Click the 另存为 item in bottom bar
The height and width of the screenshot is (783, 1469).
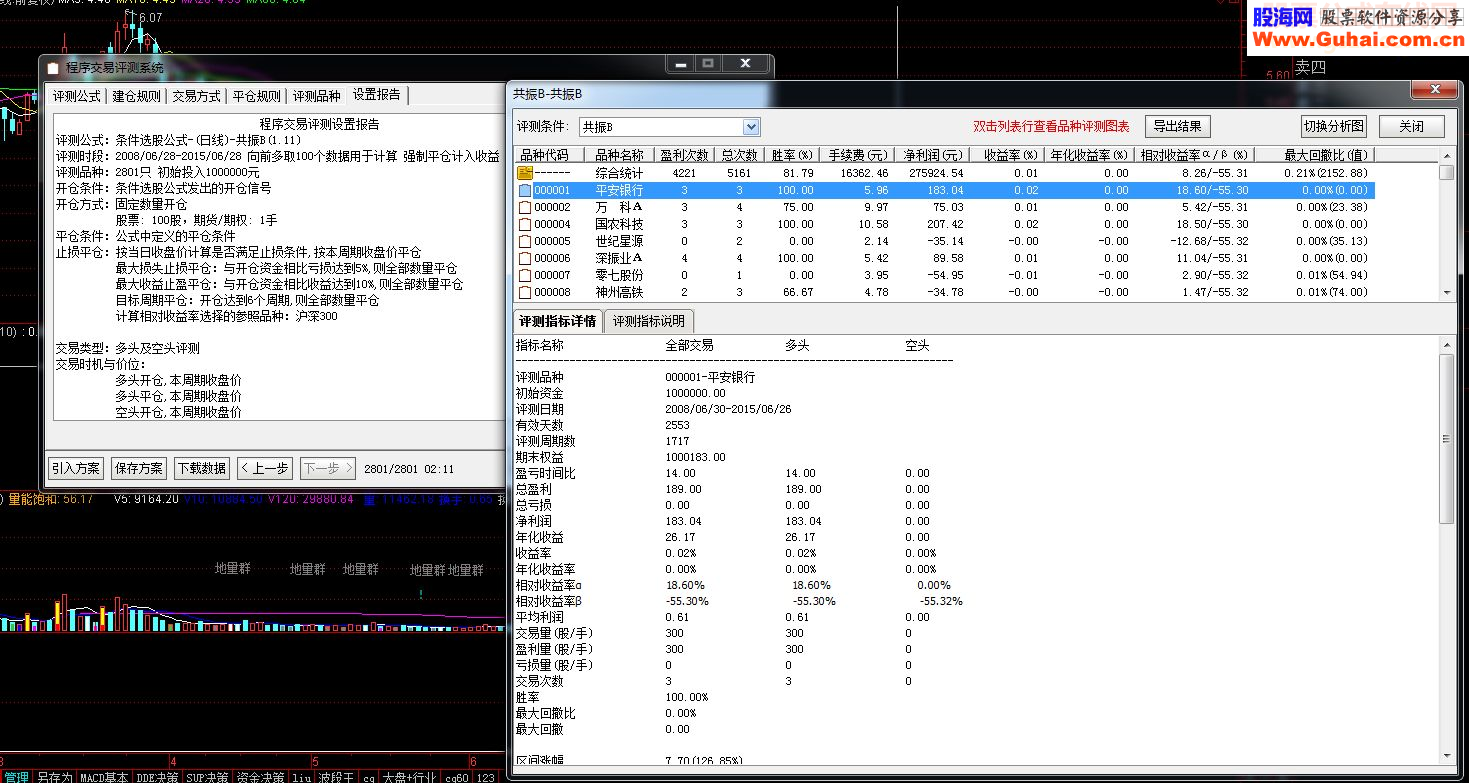click(55, 777)
